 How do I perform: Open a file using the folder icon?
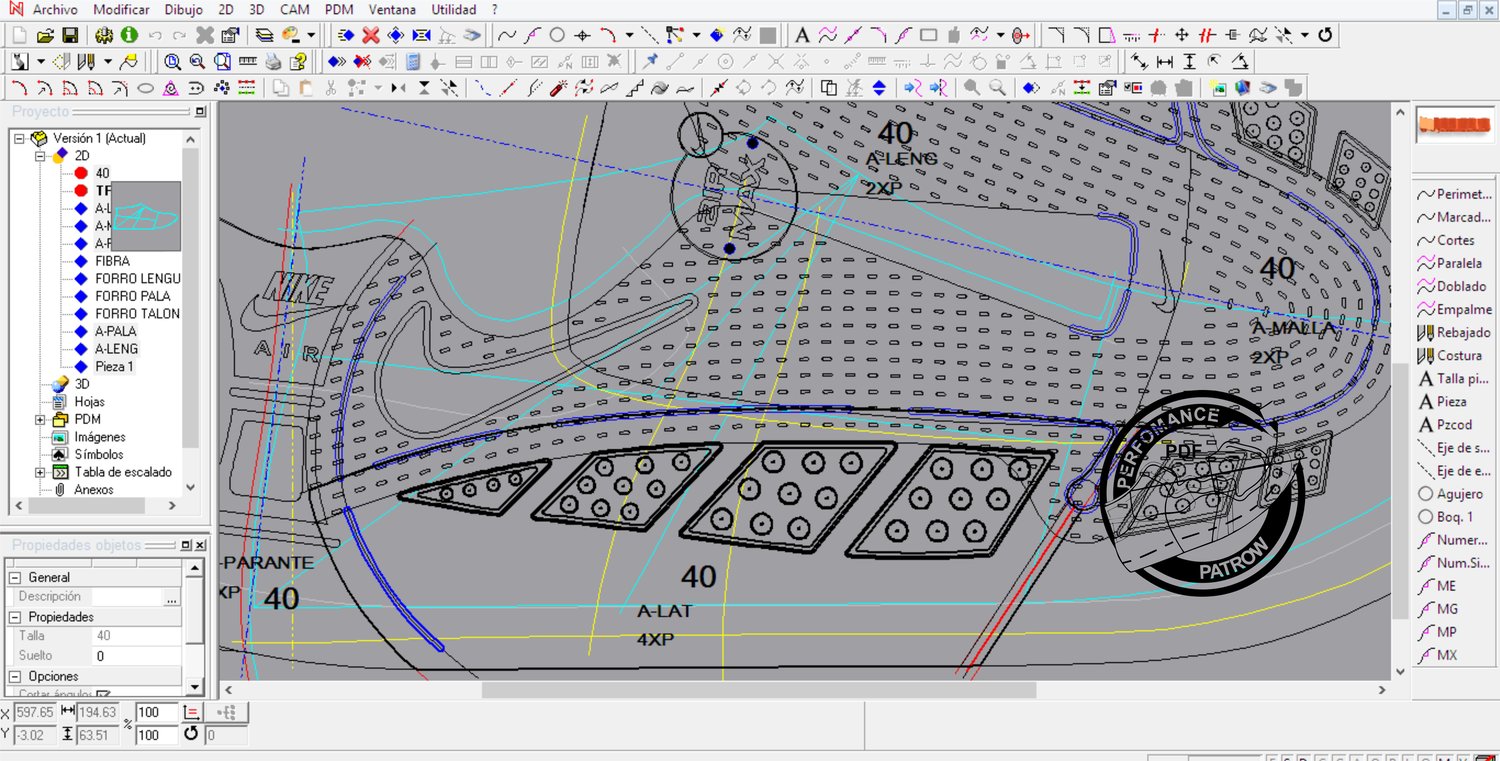point(45,35)
